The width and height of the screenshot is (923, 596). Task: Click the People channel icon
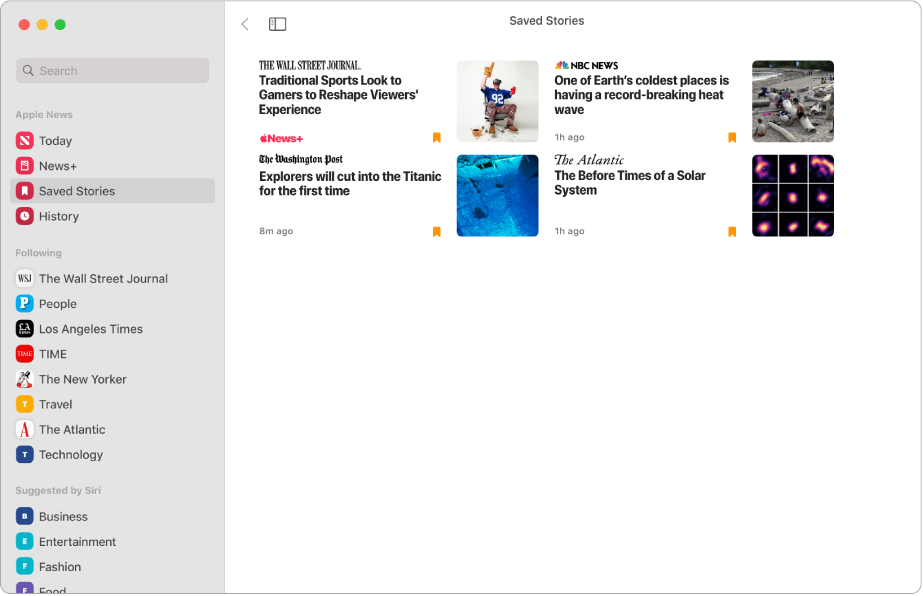tap(24, 304)
